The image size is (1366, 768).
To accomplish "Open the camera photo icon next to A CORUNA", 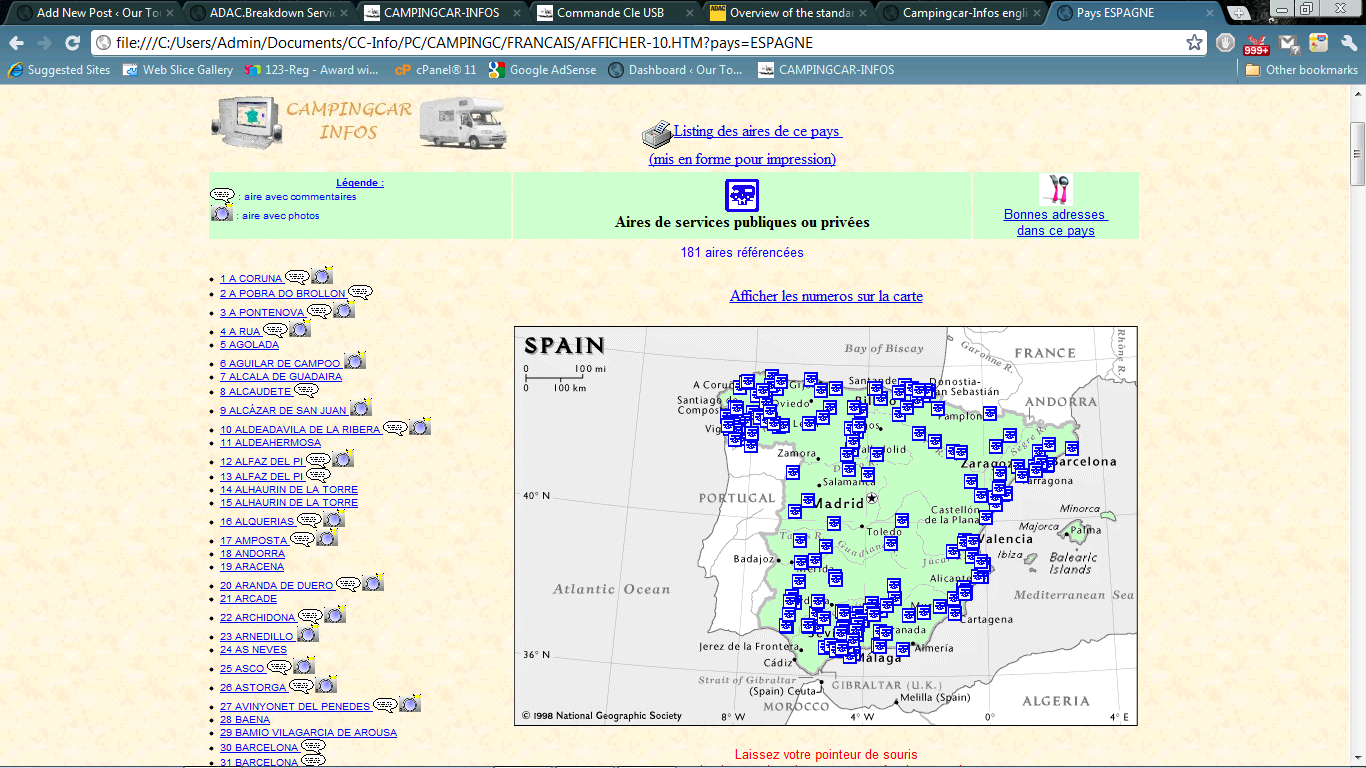I will click(x=322, y=277).
